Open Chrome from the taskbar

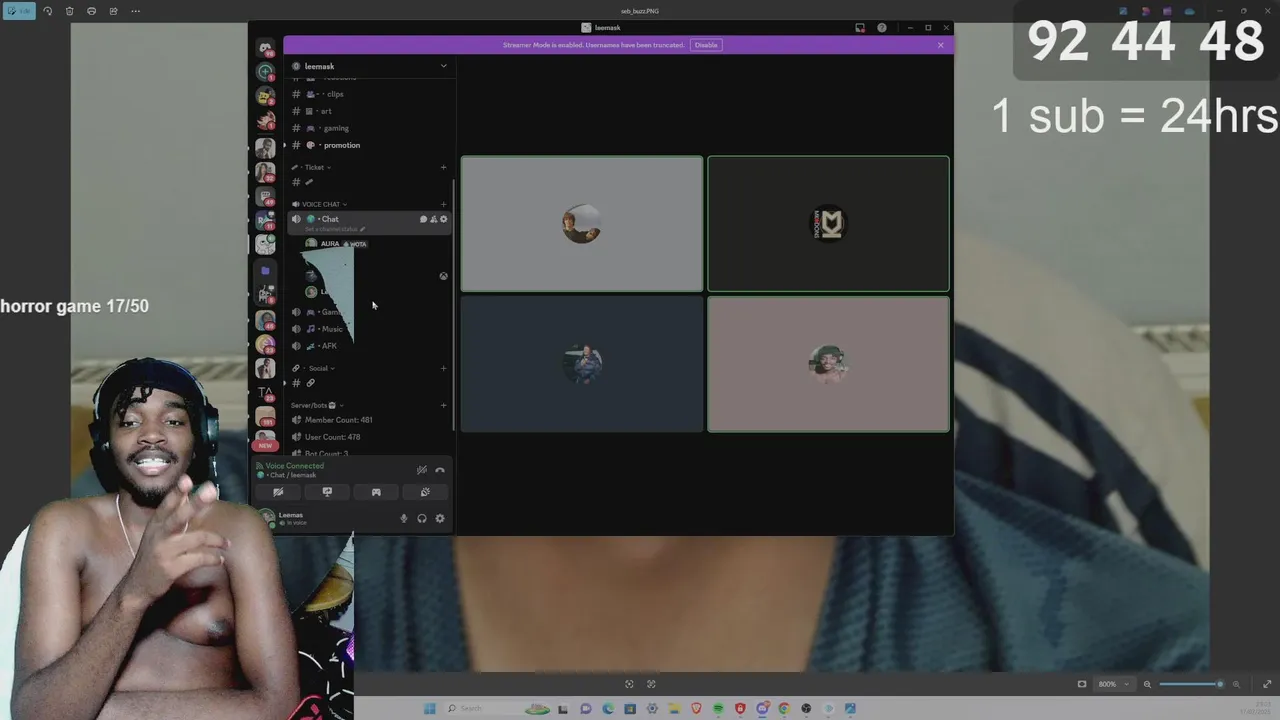(x=784, y=709)
